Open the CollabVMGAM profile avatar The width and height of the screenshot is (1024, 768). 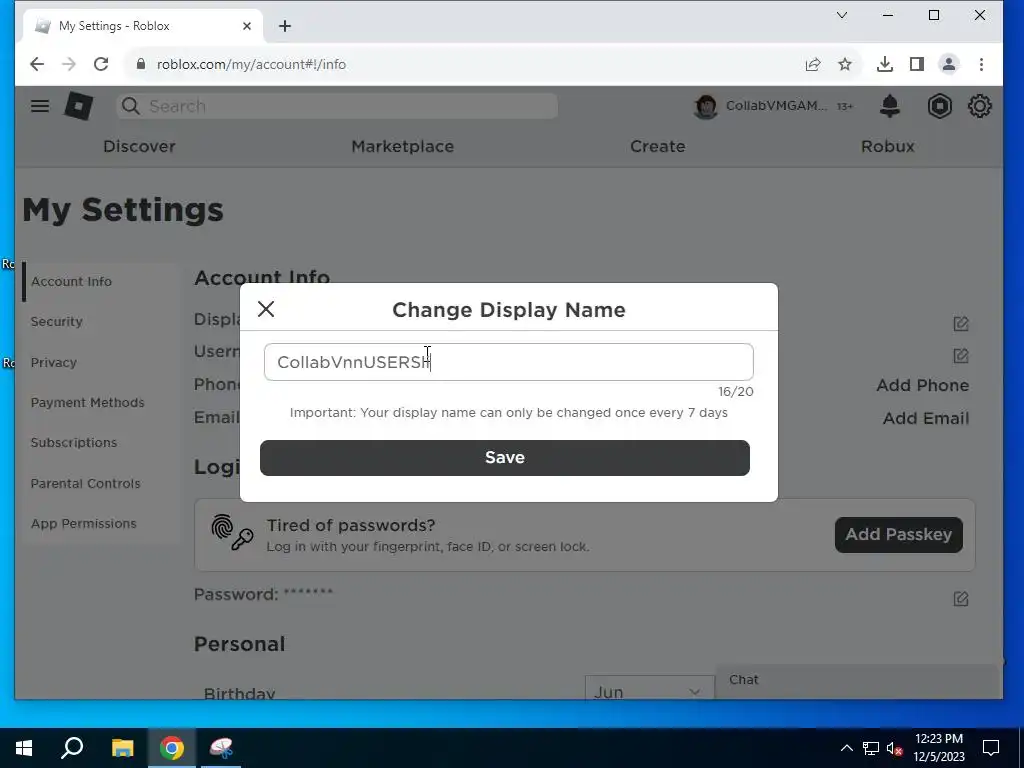click(705, 106)
